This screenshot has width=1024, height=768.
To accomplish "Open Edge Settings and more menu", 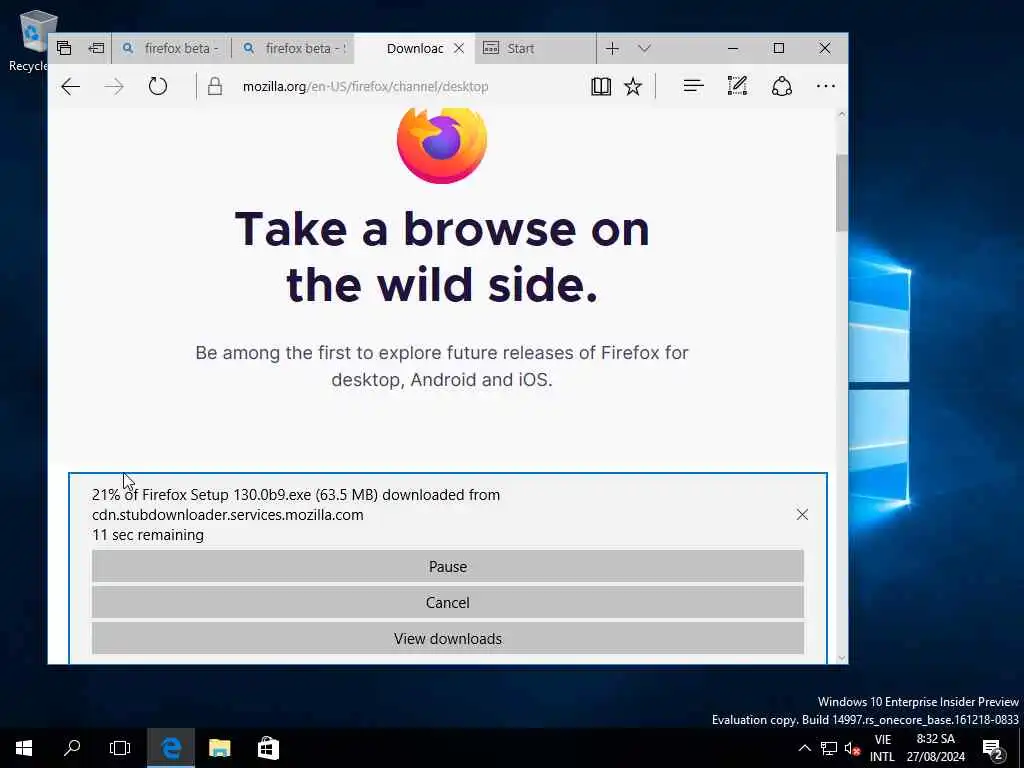I will click(825, 86).
